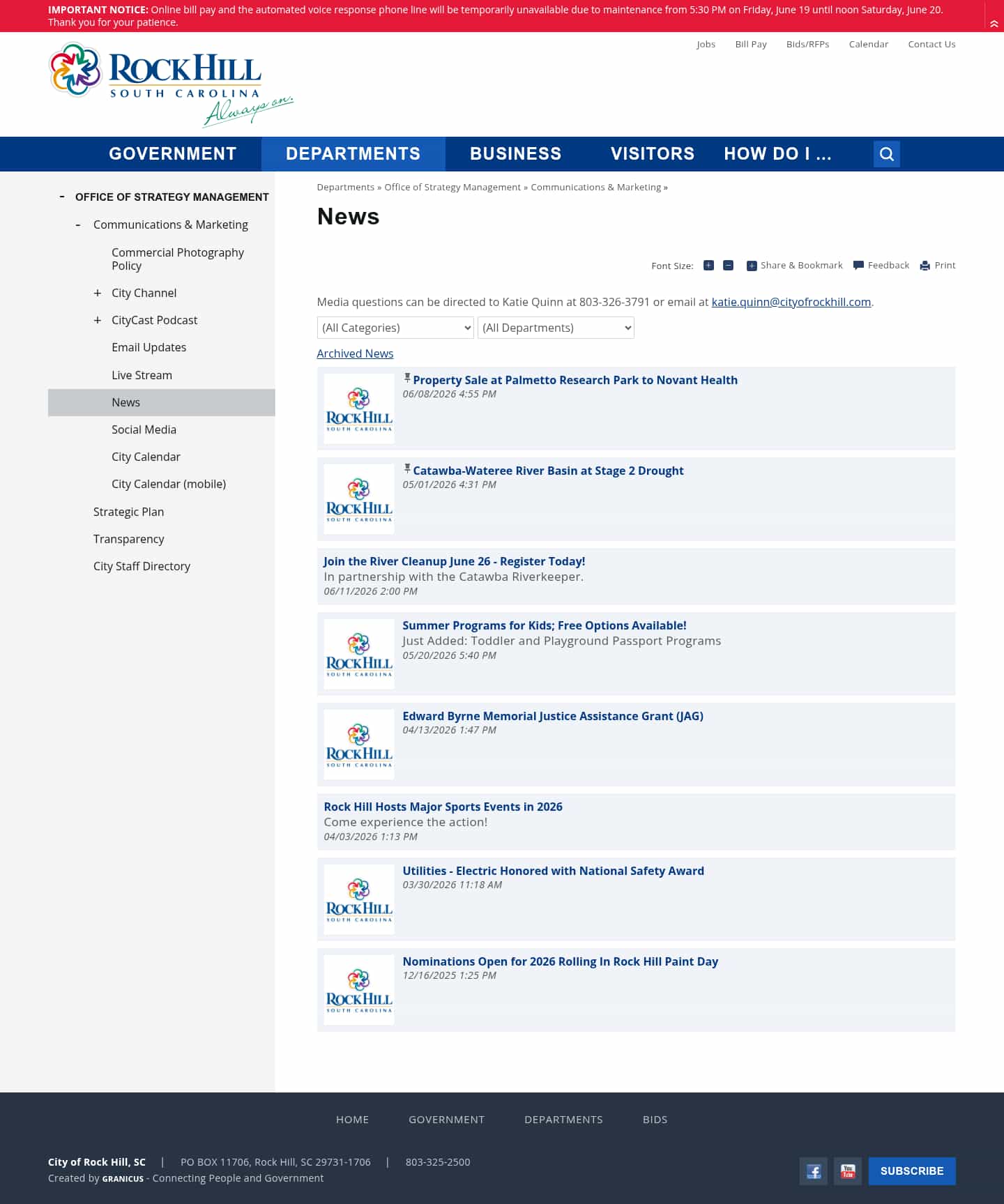Collapse Office of Strategy Management minus sign
The width and height of the screenshot is (1004, 1204).
tap(62, 197)
